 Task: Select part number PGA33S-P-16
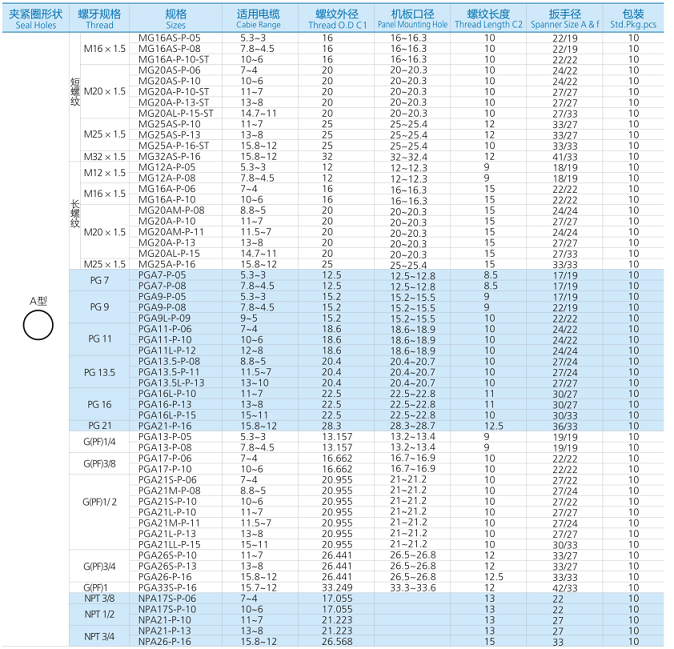click(167, 588)
